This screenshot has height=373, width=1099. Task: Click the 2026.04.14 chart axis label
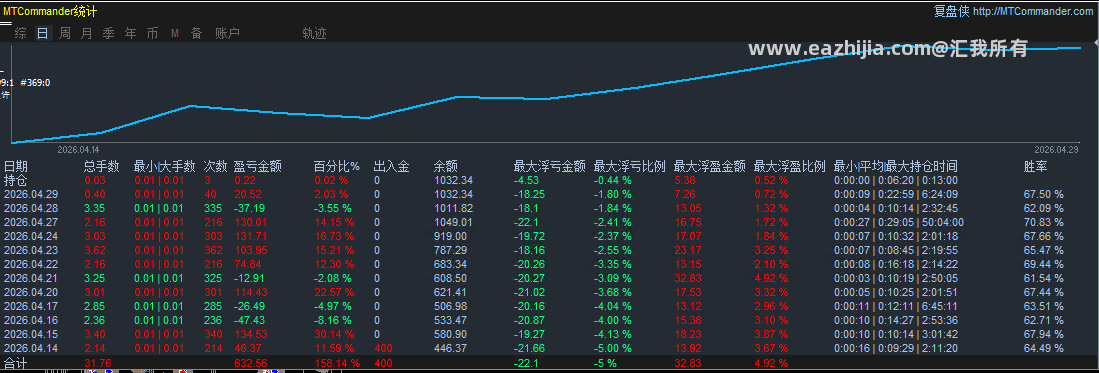pos(78,149)
